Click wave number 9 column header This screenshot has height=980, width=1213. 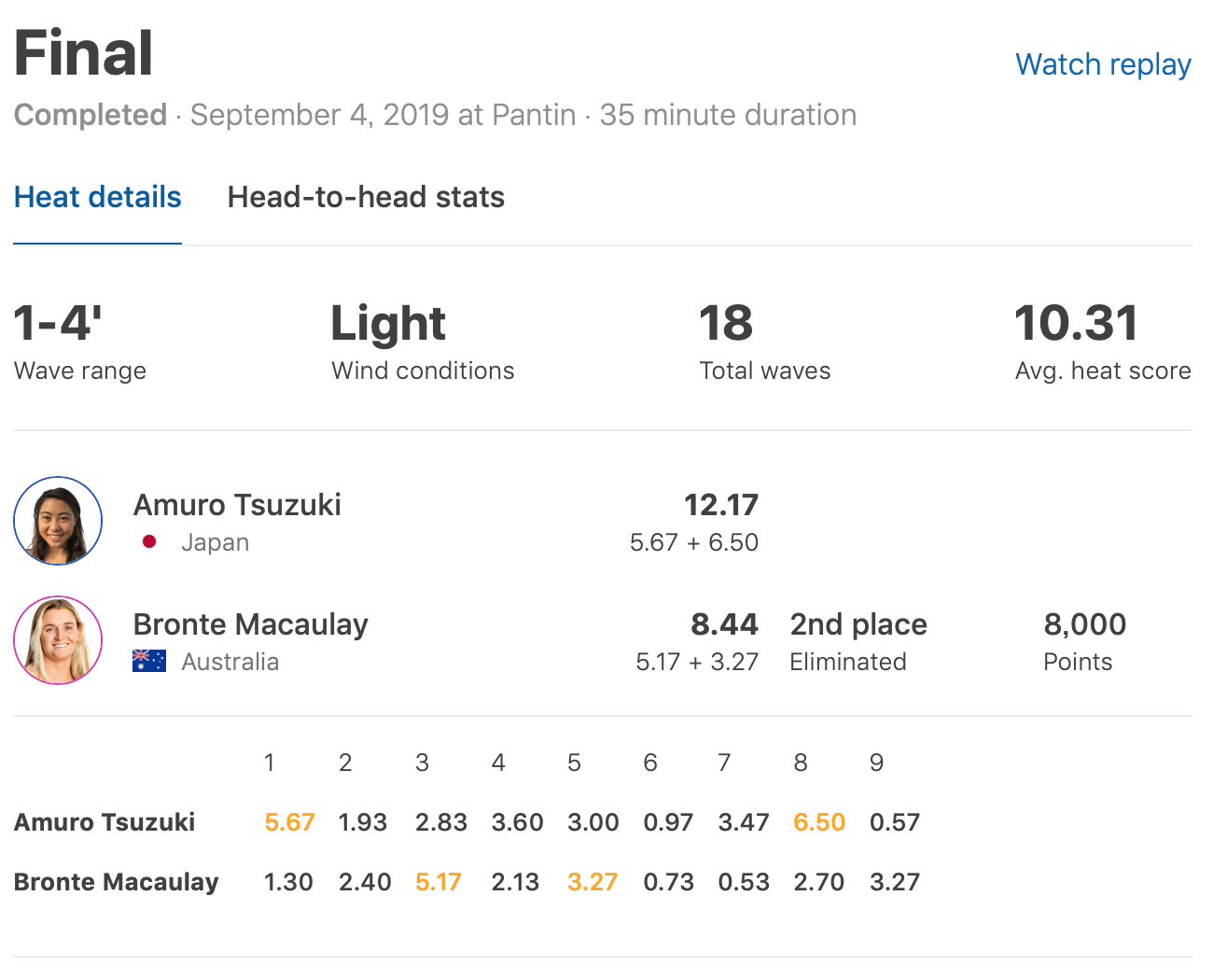(x=876, y=763)
